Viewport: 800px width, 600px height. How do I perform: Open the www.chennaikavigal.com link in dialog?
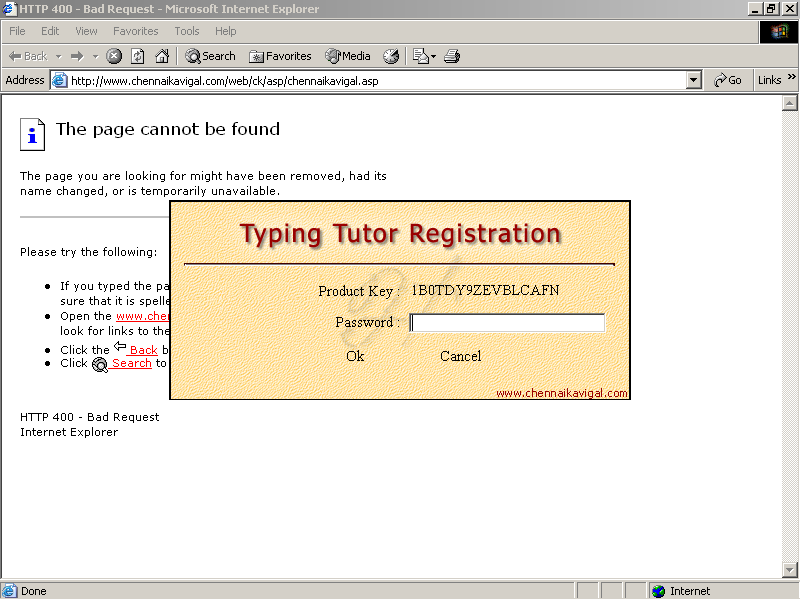562,393
